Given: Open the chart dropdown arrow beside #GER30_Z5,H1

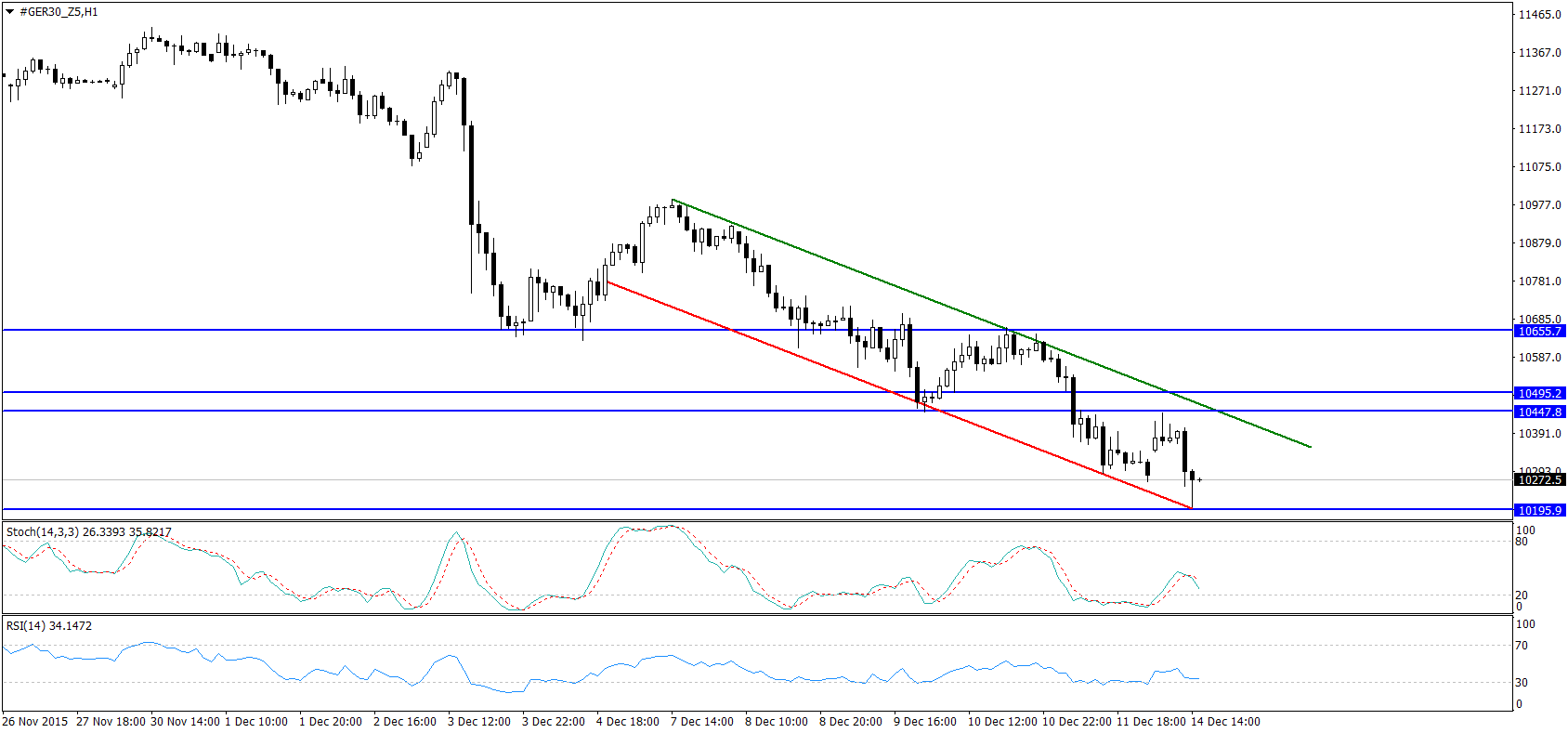Looking at the screenshot, I should pos(10,12).
